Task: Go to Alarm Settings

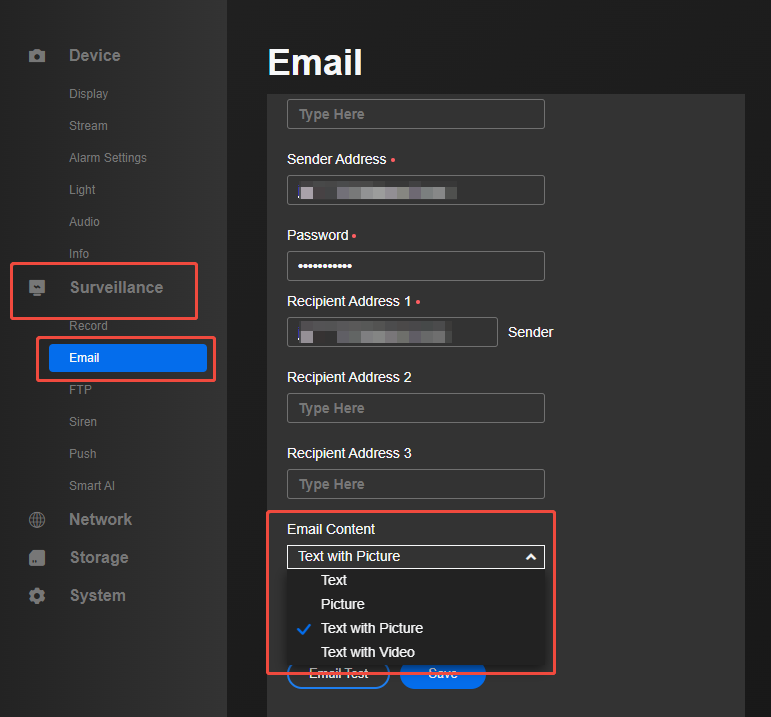Action: click(x=108, y=158)
